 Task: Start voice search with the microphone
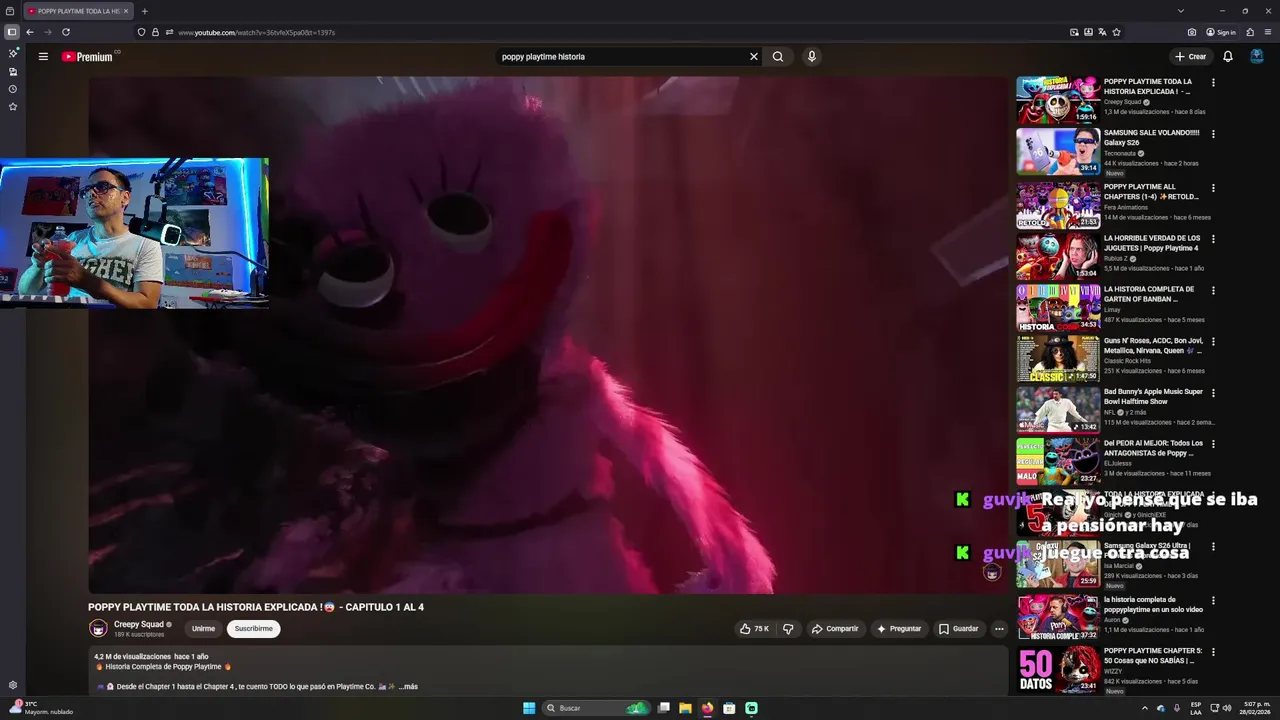(812, 57)
